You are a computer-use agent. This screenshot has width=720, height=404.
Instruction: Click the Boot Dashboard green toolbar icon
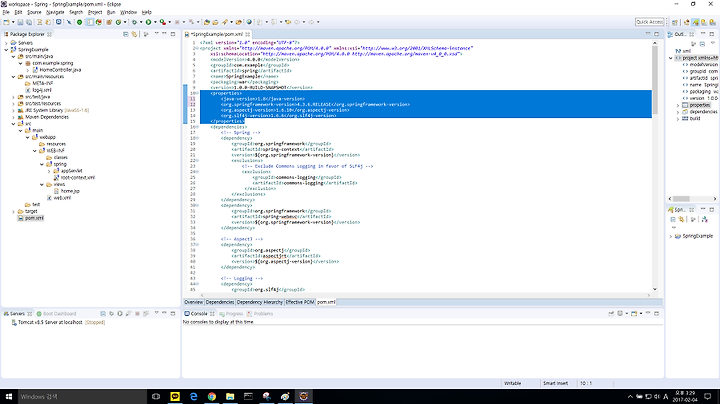click(79, 22)
